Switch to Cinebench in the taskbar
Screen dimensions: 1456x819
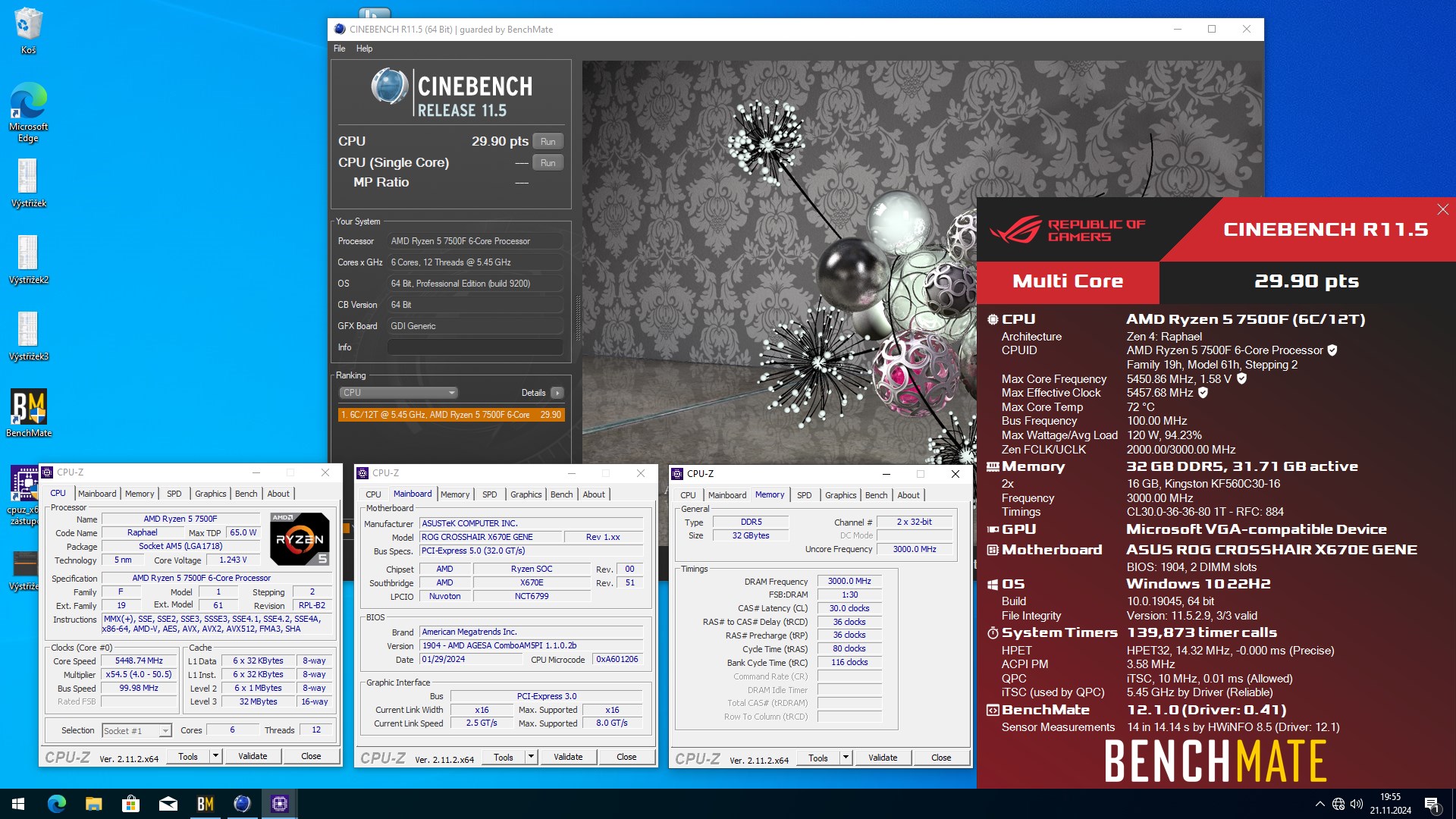242,804
